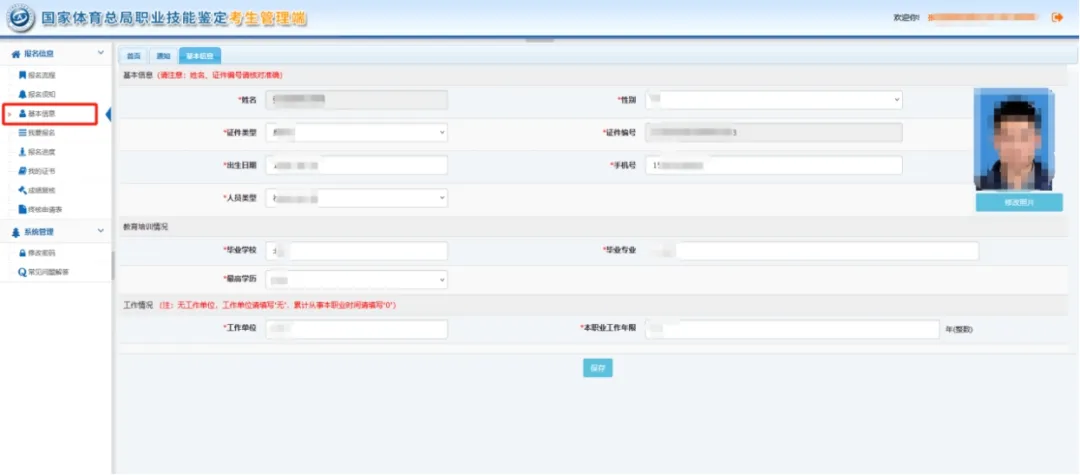Click the round site logo in header

pos(20,19)
